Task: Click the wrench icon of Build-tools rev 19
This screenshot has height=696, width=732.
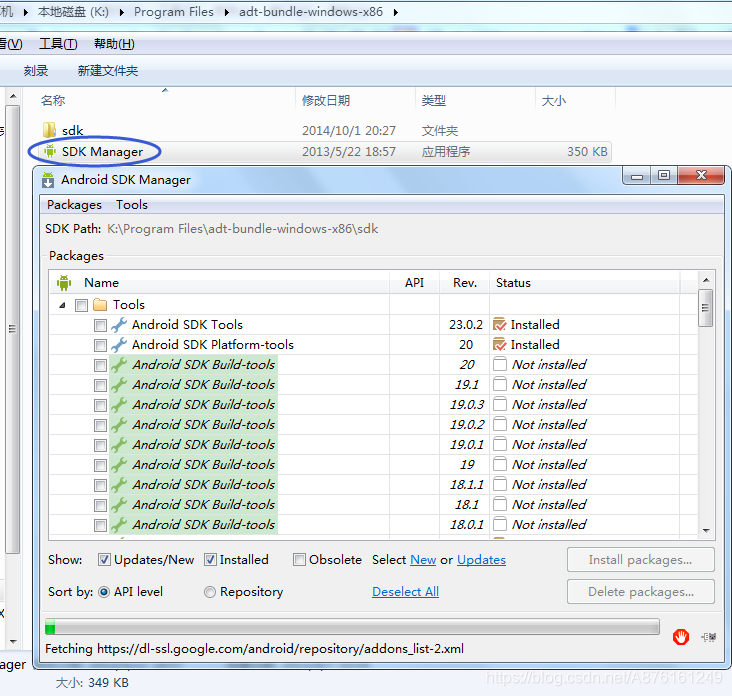Action: coord(119,465)
